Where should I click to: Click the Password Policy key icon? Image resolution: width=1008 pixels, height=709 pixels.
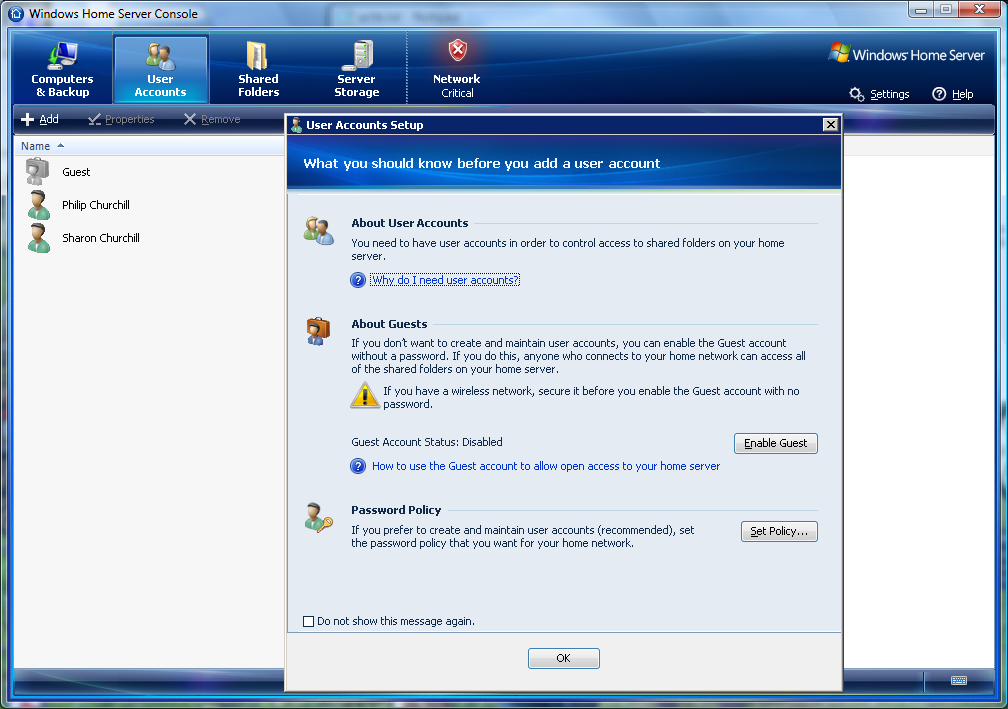318,518
